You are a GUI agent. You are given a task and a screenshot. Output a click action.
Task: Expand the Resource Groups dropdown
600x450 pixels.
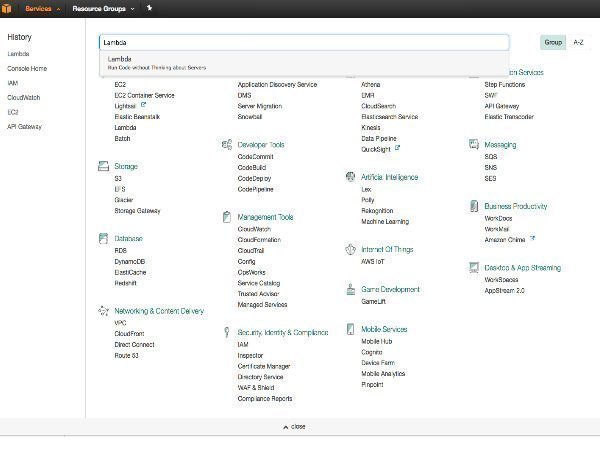102,7
